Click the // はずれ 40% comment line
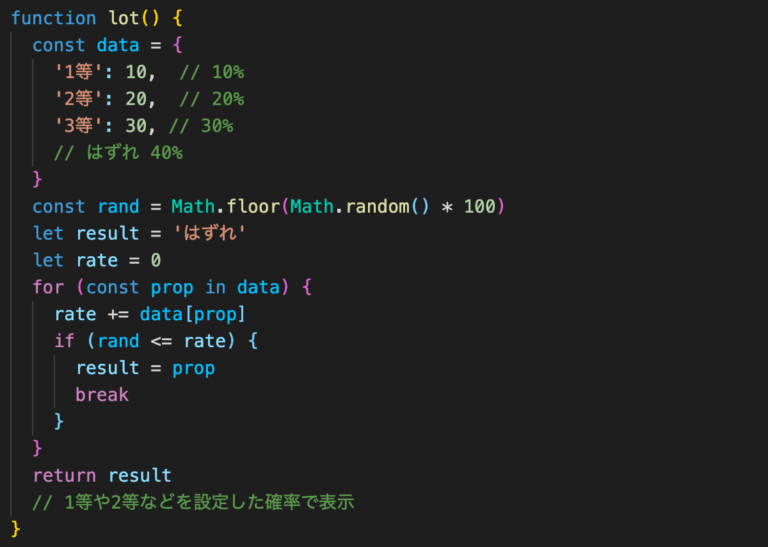This screenshot has width=768, height=547. coord(118,153)
